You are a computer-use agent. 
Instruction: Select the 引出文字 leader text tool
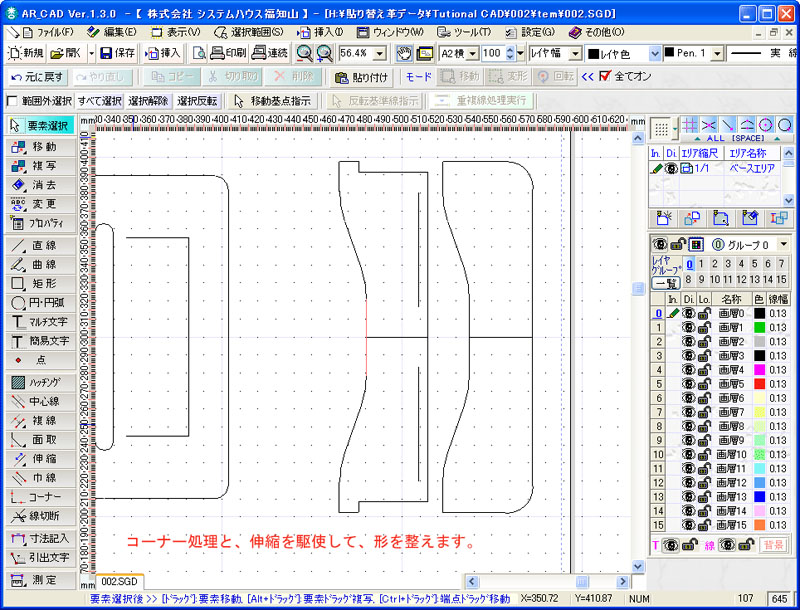(41, 557)
